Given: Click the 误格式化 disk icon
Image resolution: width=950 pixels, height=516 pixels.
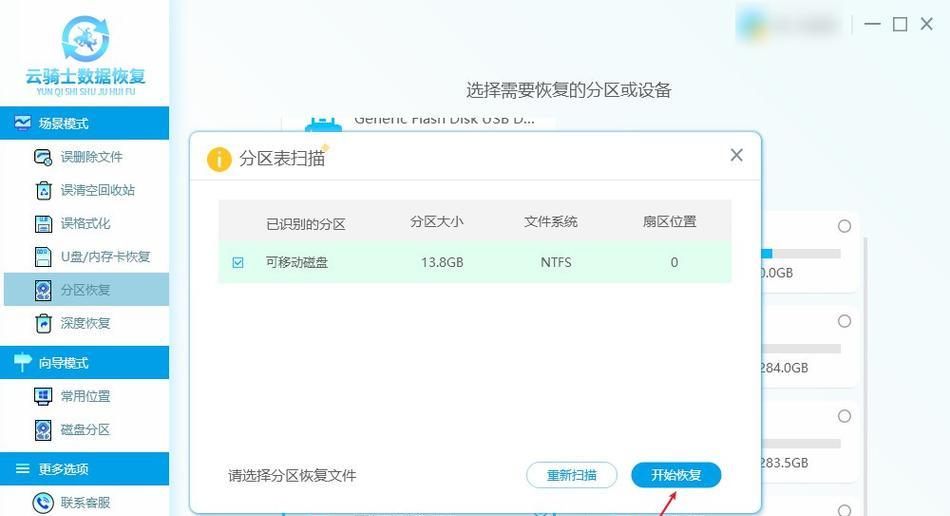Looking at the screenshot, I should 43,223.
